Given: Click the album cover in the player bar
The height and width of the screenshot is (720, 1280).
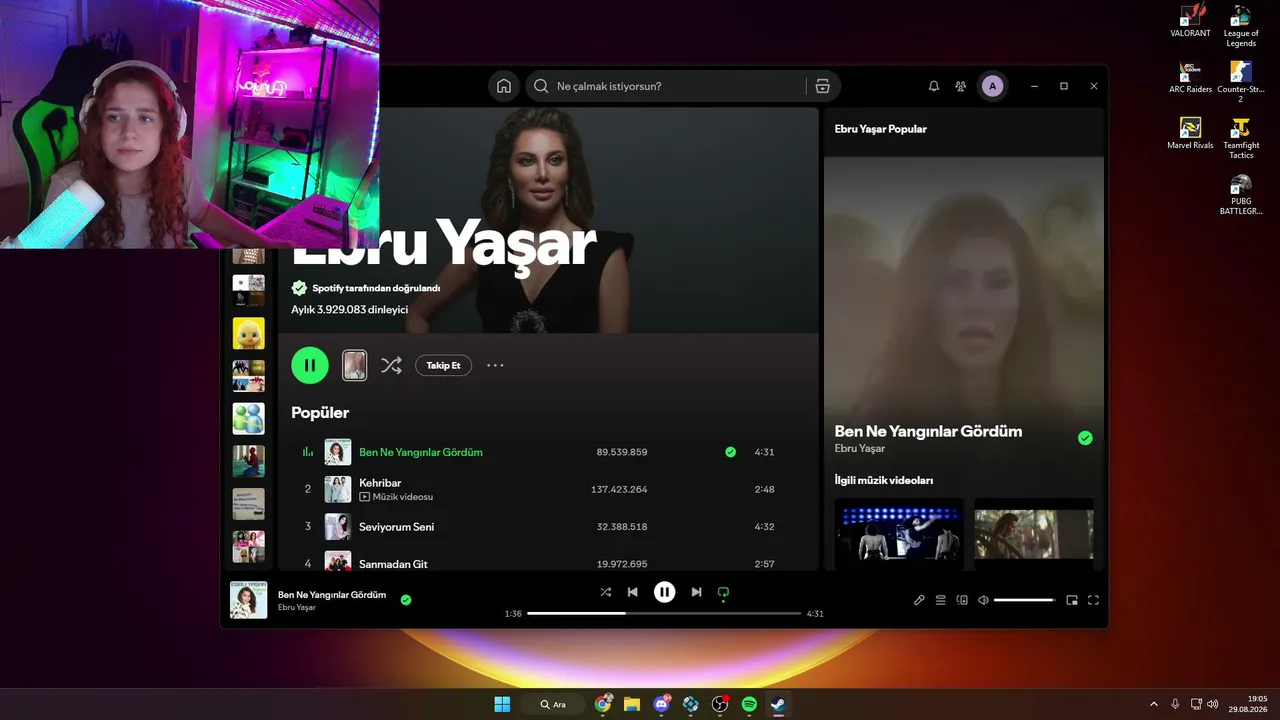Looking at the screenshot, I should (x=249, y=600).
